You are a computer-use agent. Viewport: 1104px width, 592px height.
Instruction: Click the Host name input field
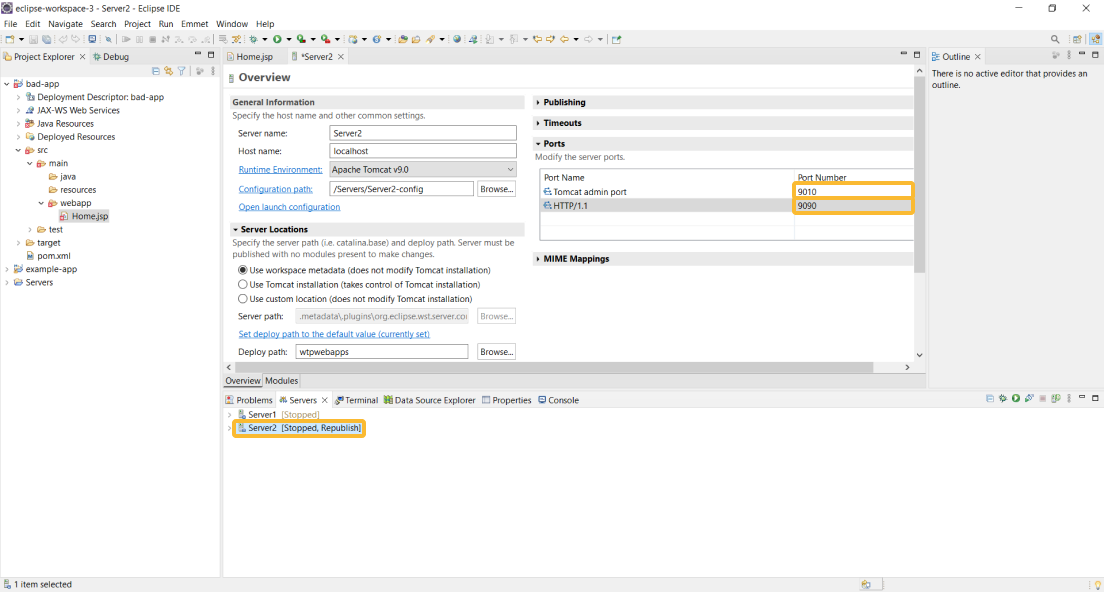click(x=422, y=151)
